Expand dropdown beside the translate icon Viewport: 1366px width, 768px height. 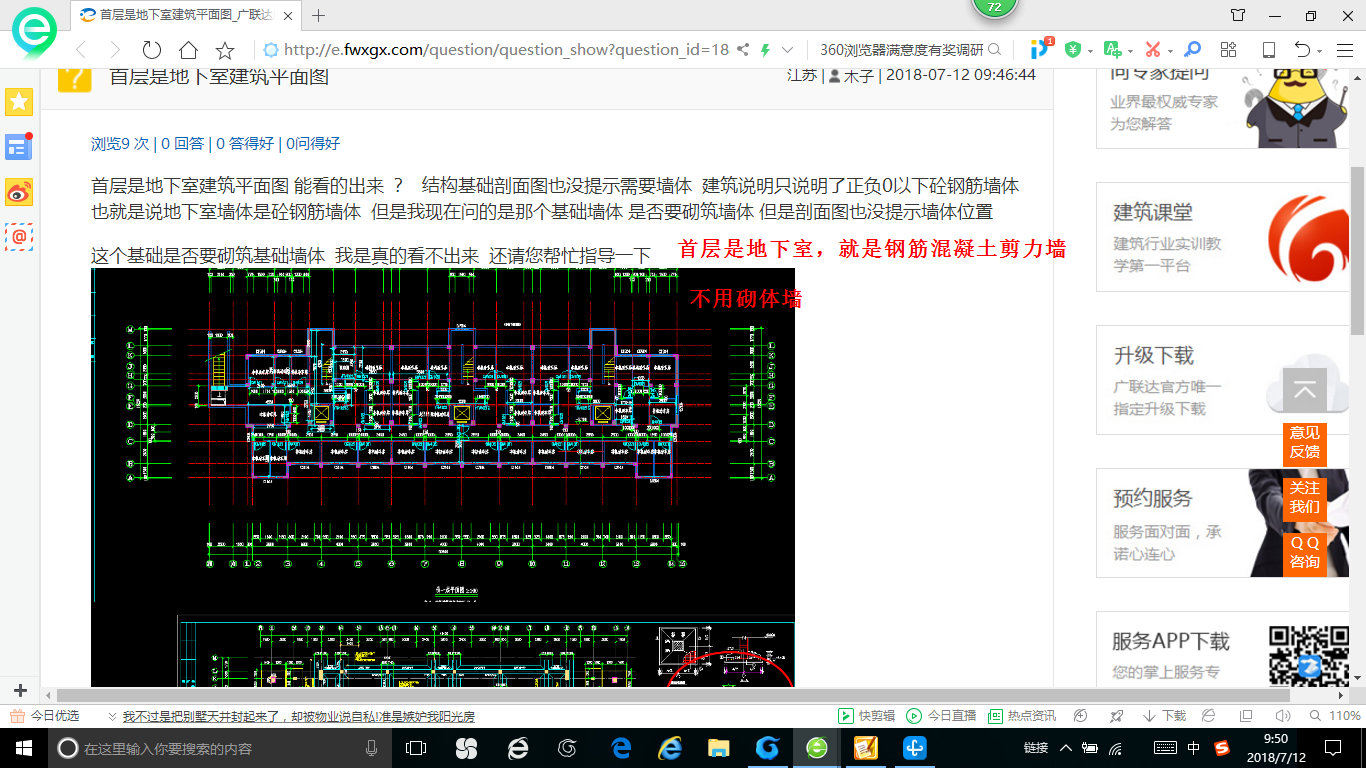[x=1130, y=51]
